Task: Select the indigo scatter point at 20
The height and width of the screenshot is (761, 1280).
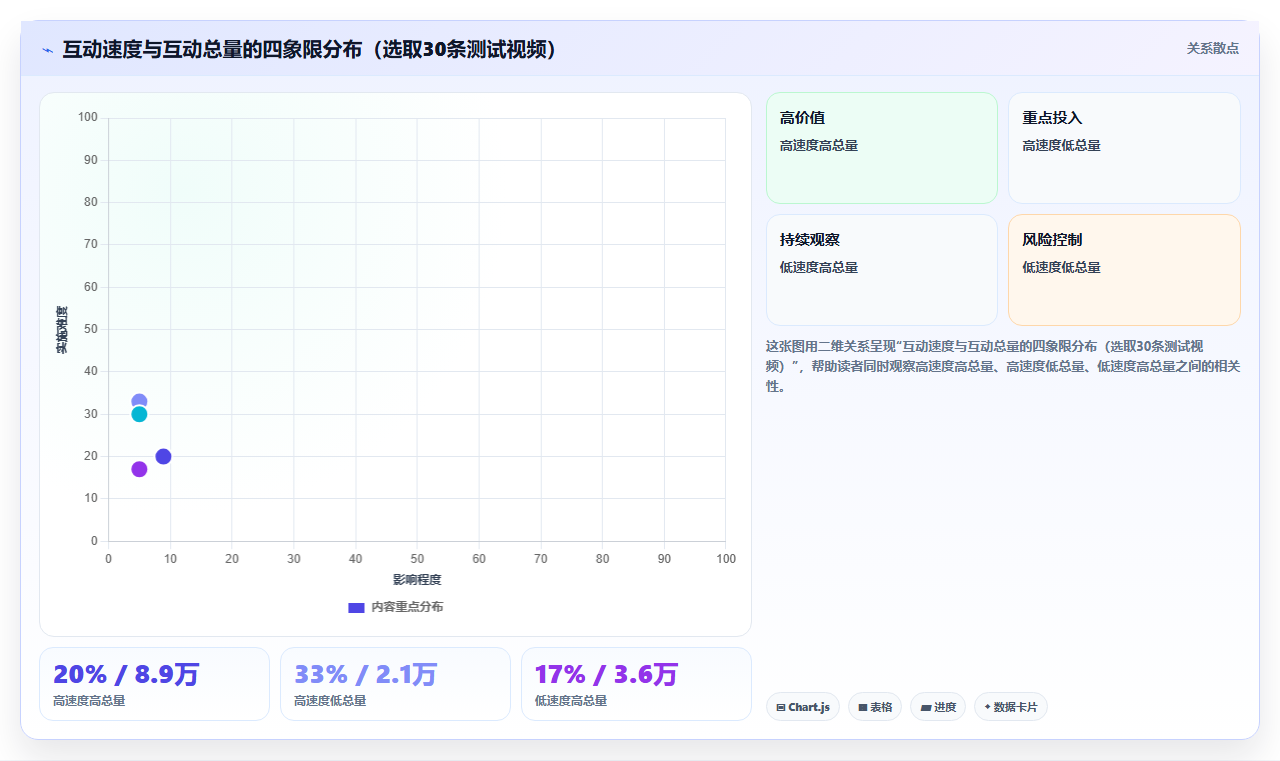Action: click(163, 456)
